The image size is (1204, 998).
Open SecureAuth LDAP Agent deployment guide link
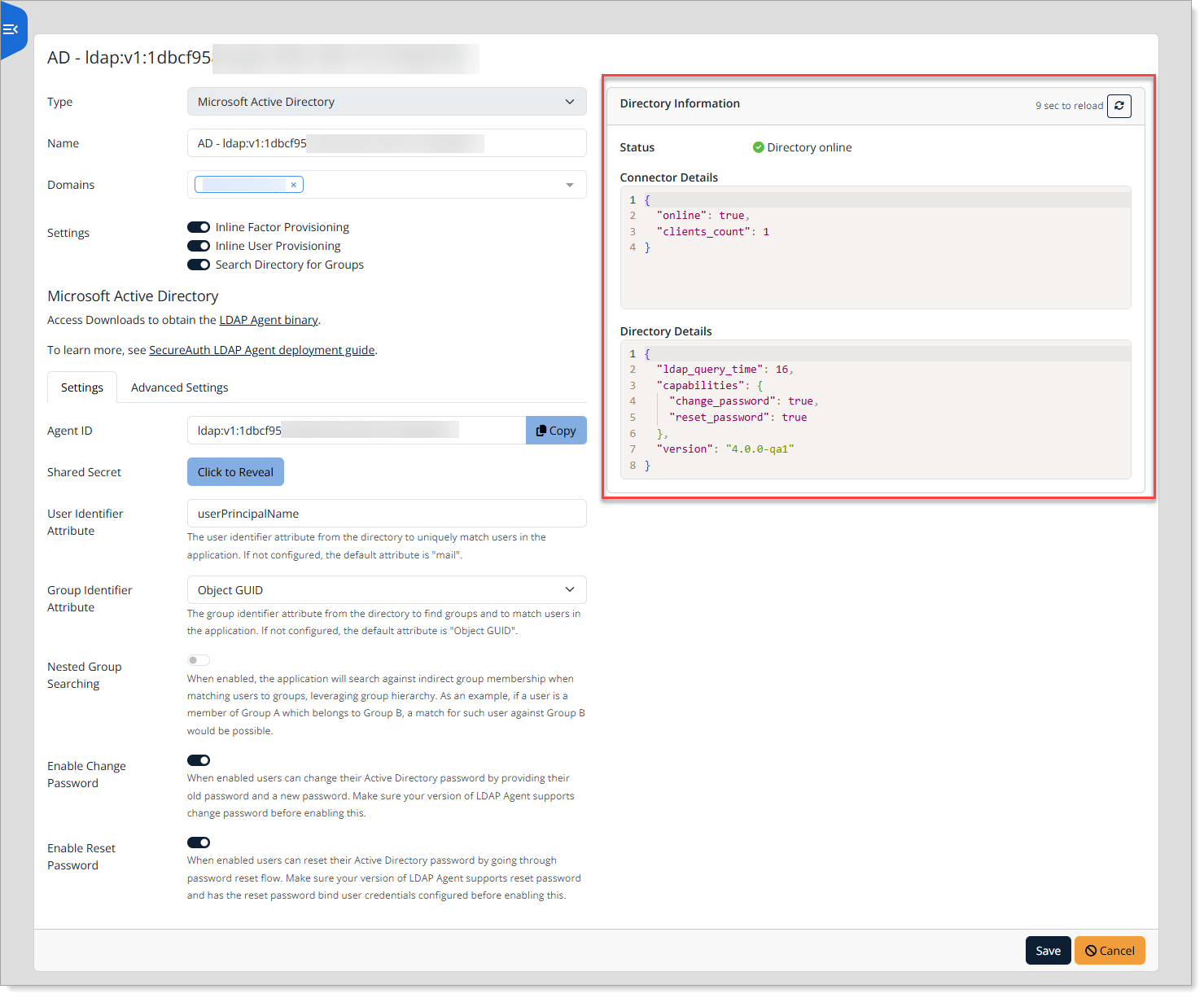tap(261, 350)
